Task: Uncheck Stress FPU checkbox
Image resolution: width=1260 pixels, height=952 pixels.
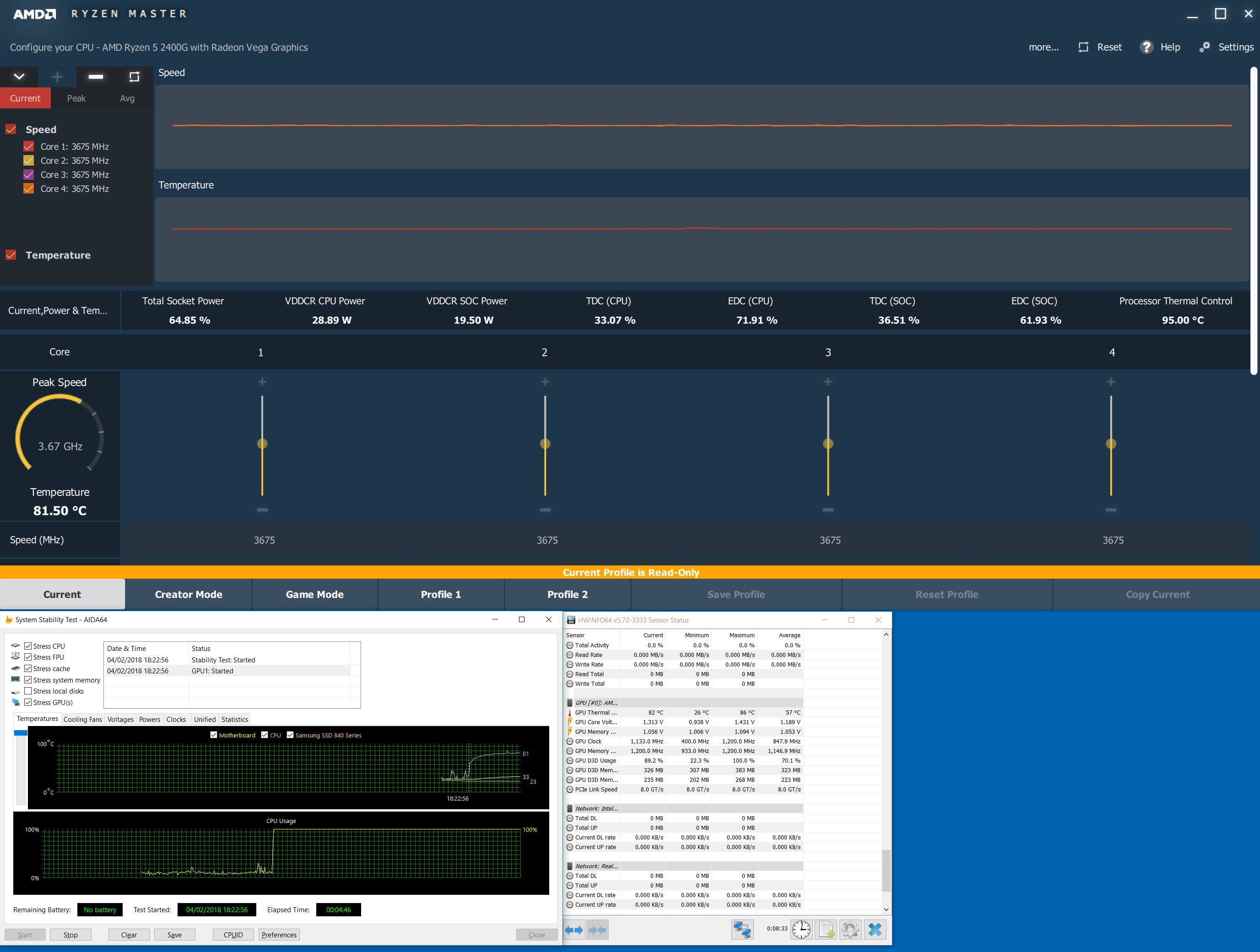Action: pyautogui.click(x=28, y=657)
